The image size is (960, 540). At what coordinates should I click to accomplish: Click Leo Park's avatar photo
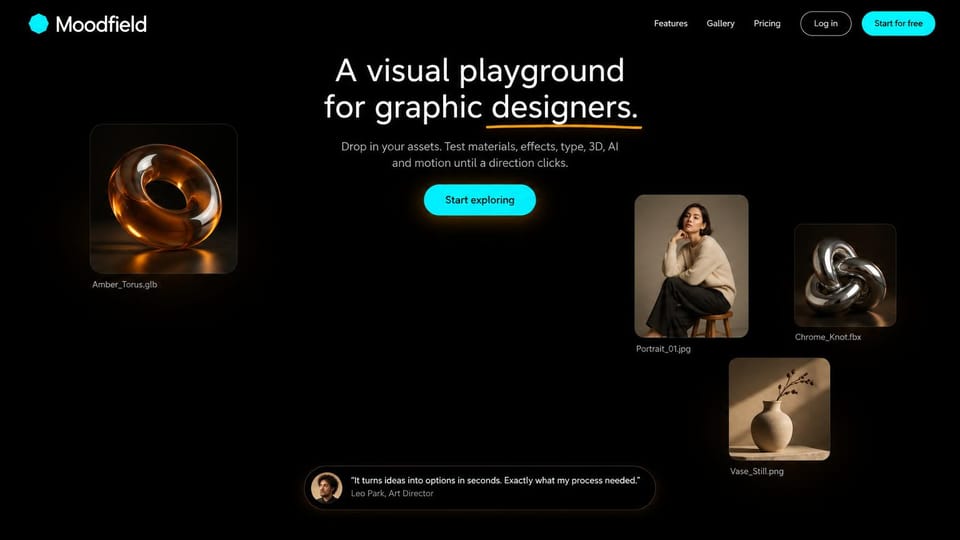tap(326, 487)
